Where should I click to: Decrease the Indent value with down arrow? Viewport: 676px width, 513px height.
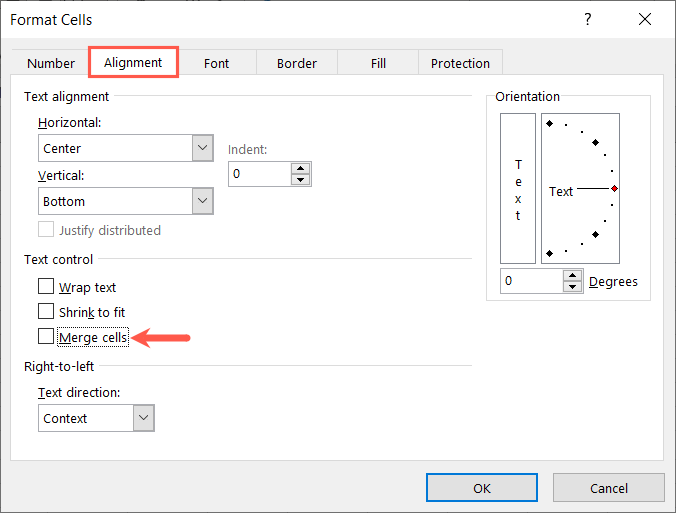[301, 180]
